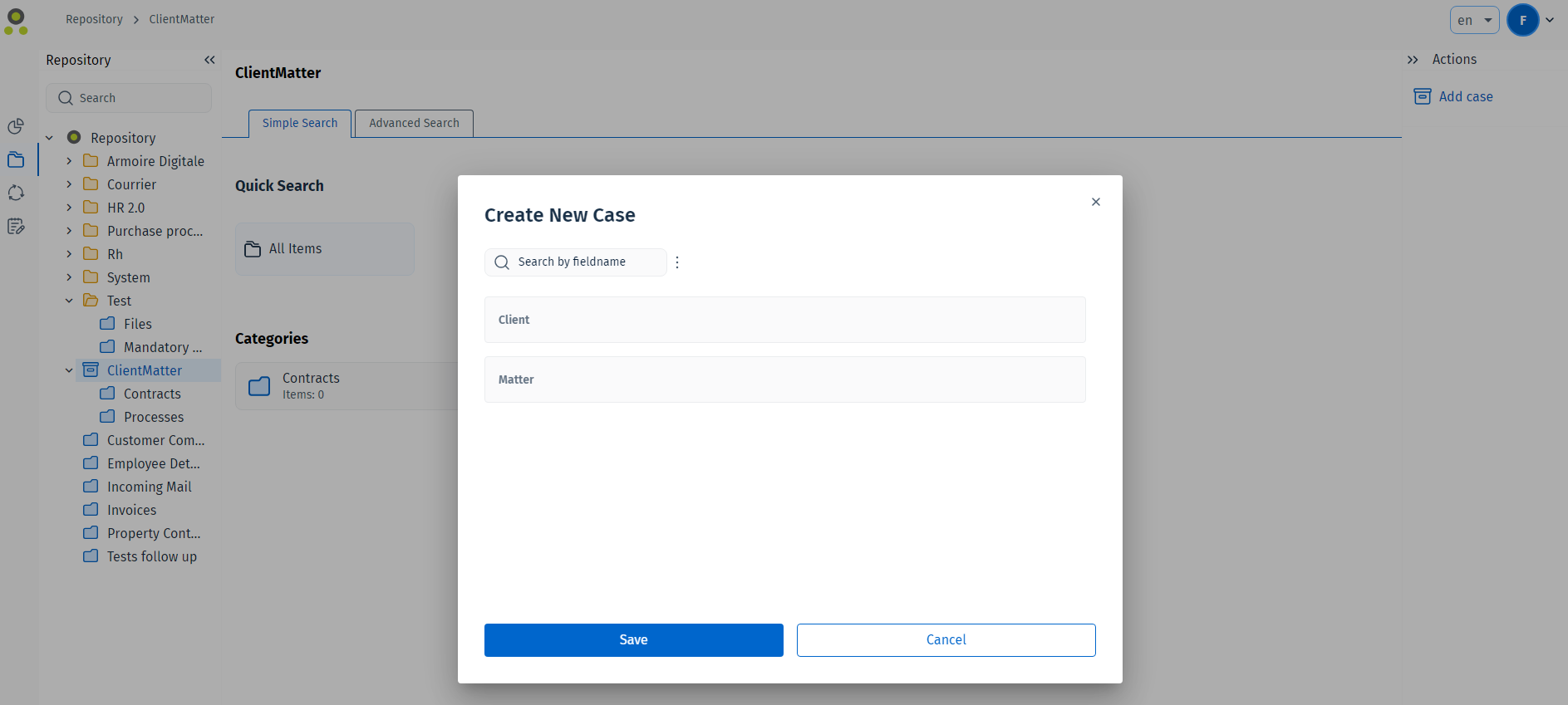Click the Add case archive icon
Image resolution: width=1568 pixels, height=705 pixels.
[x=1423, y=96]
